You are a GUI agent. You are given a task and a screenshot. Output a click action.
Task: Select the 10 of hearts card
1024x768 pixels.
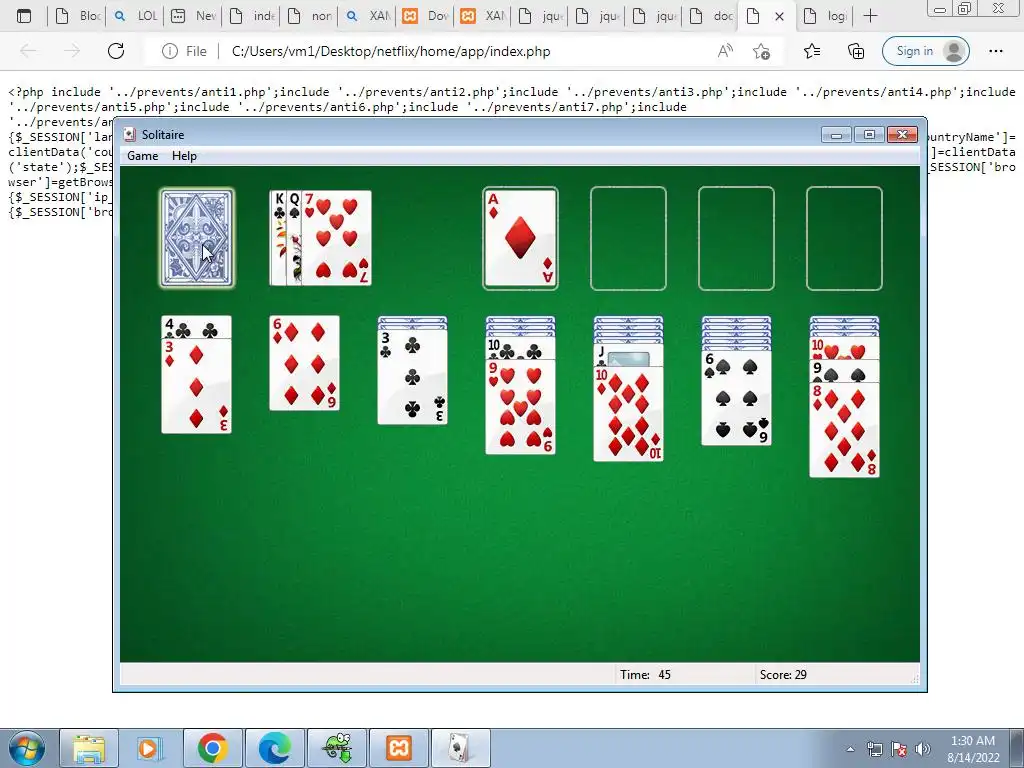844,349
